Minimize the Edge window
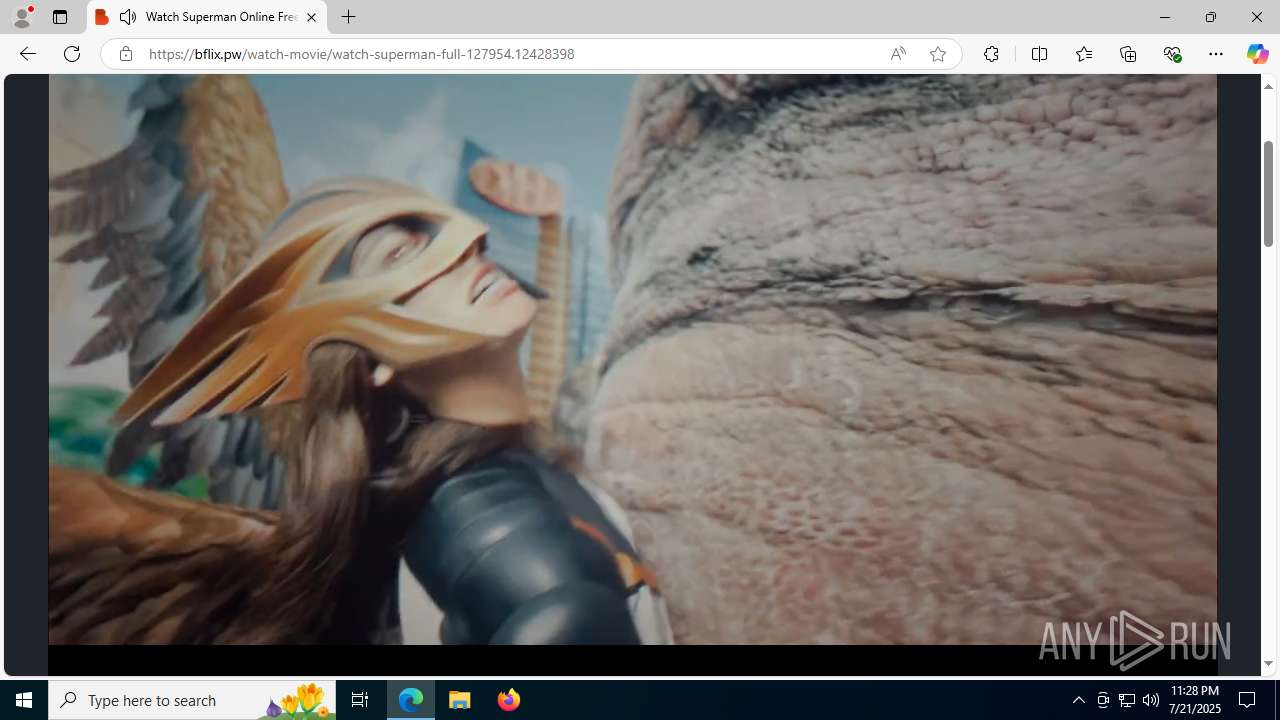 pyautogui.click(x=1164, y=17)
